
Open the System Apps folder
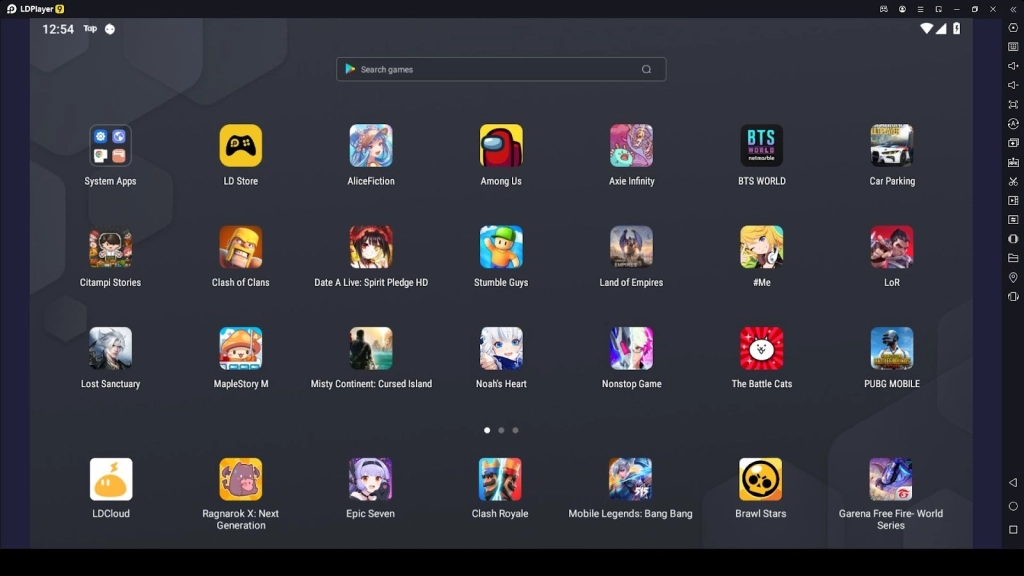[x=110, y=146]
